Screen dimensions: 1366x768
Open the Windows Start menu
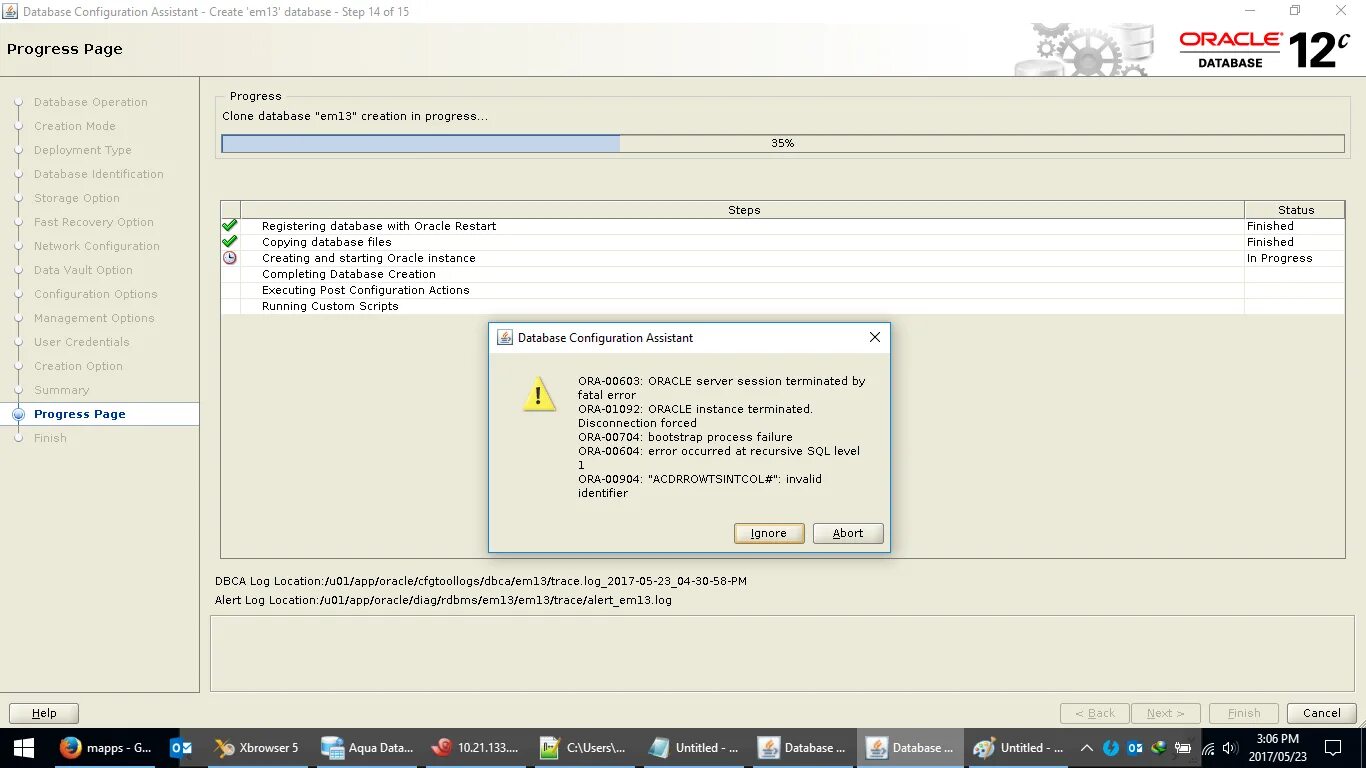coord(23,748)
